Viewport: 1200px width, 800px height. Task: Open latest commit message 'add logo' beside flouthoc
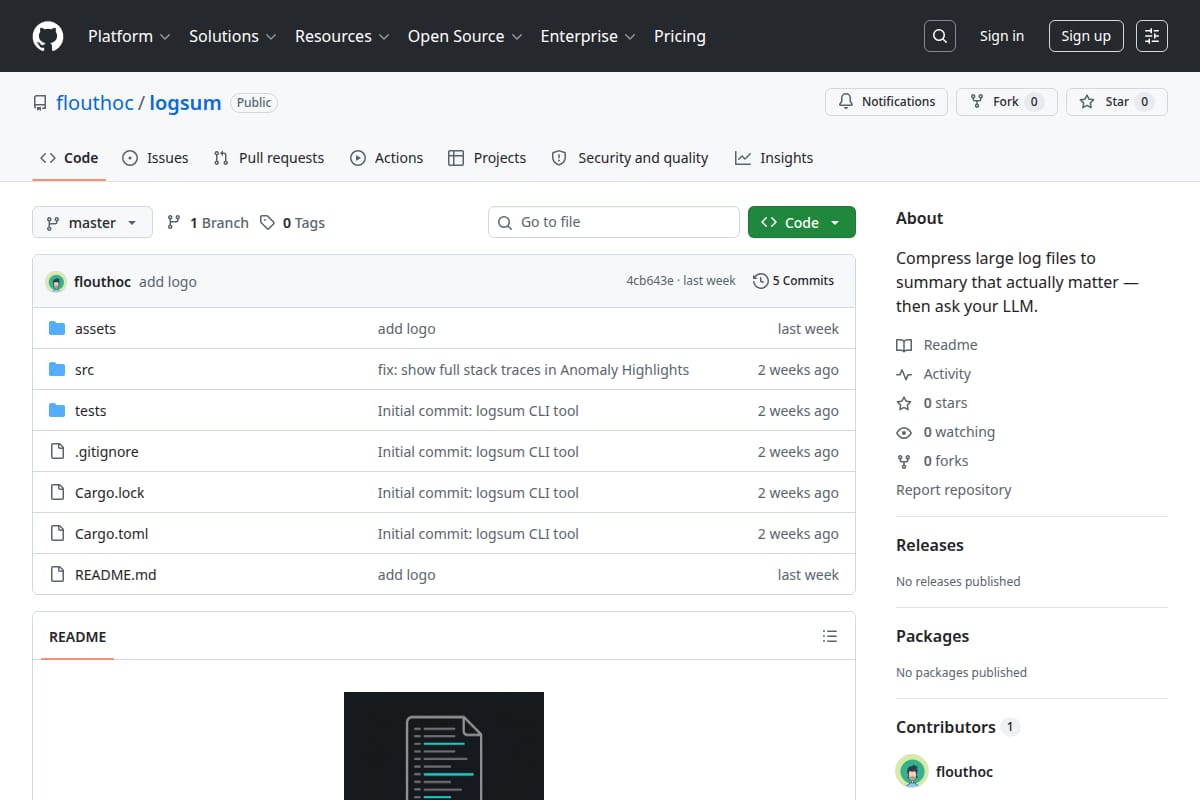168,282
